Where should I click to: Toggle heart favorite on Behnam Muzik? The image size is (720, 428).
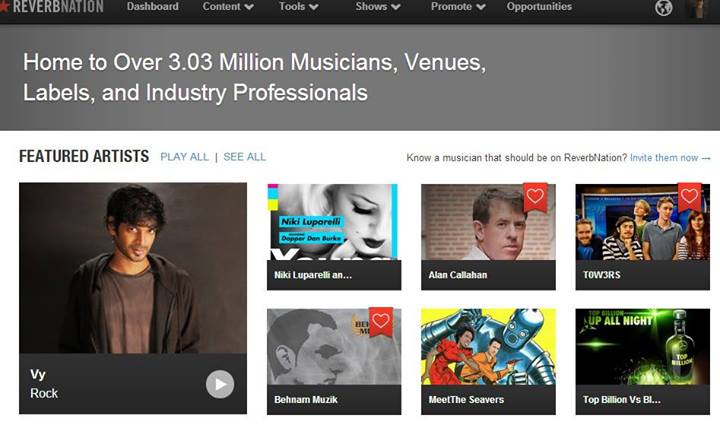click(x=381, y=321)
